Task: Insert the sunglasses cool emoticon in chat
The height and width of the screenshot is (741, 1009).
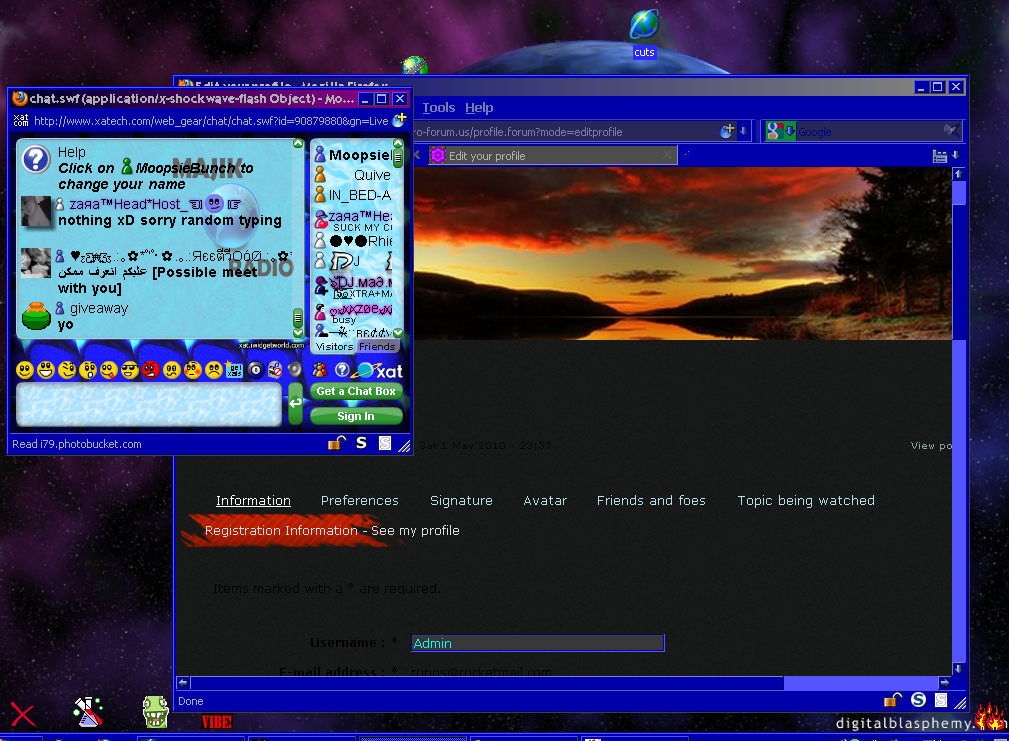Action: [x=130, y=370]
